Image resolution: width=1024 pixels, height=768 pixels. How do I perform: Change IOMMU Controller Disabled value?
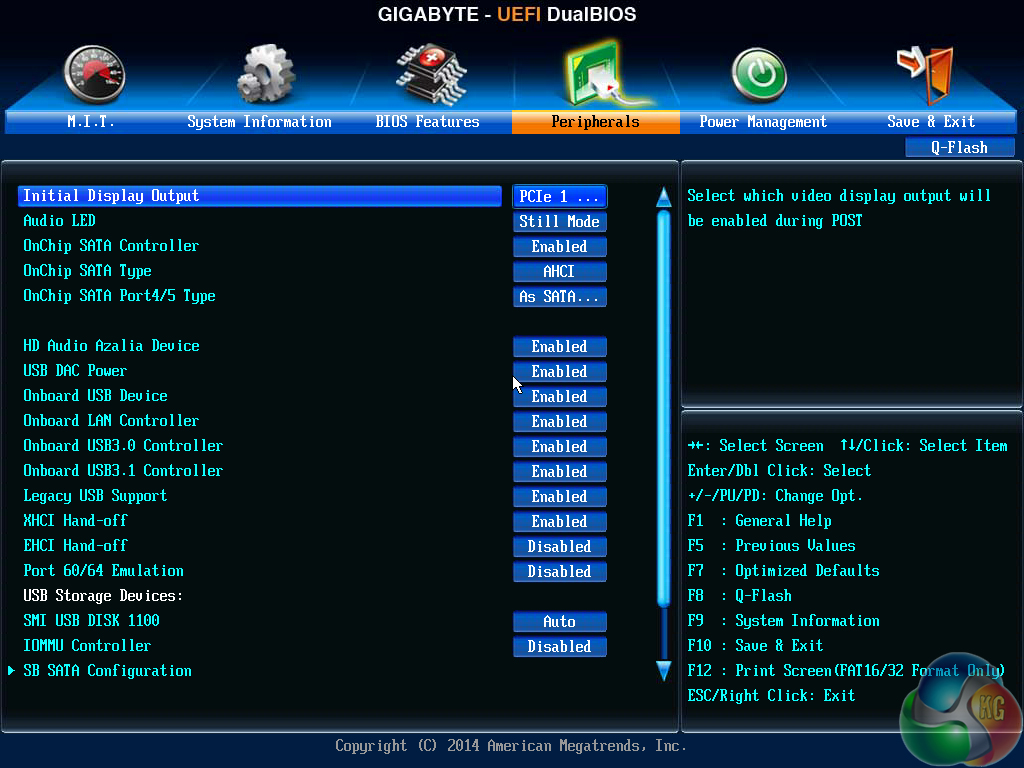(x=560, y=646)
